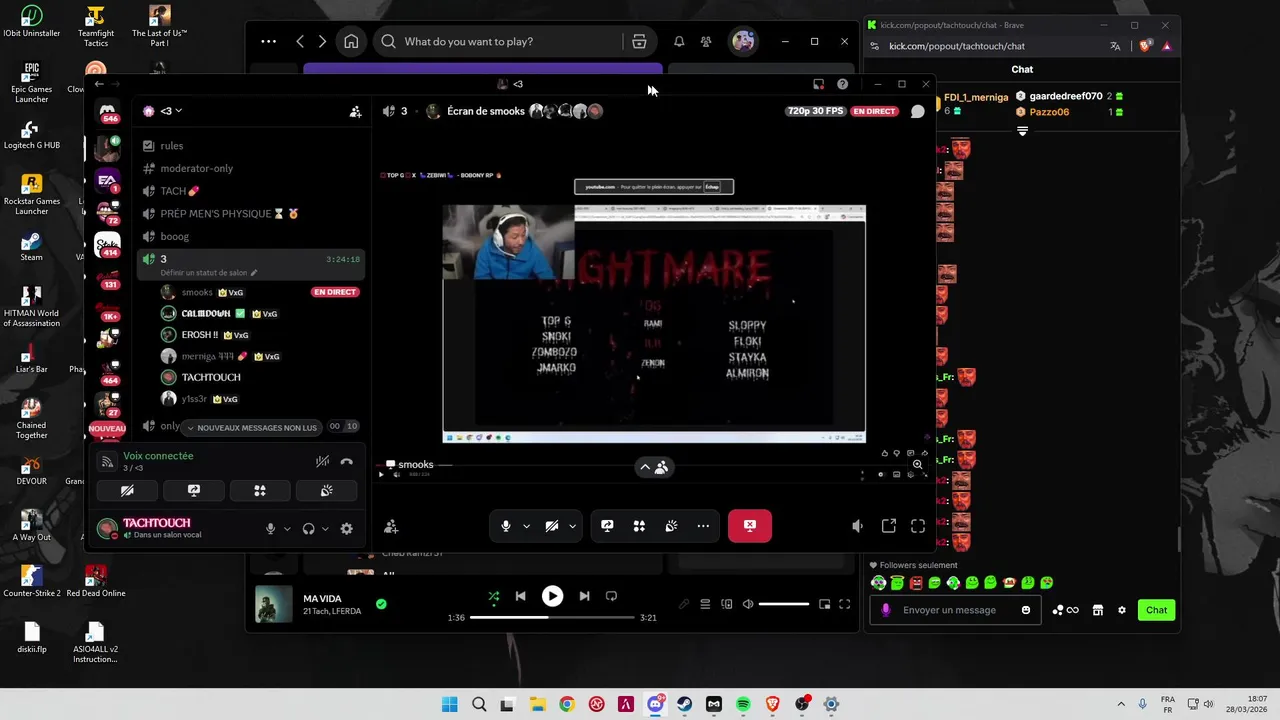Open the soundboard in the voice panel
Screen dimensions: 1280x720
(x=326, y=491)
